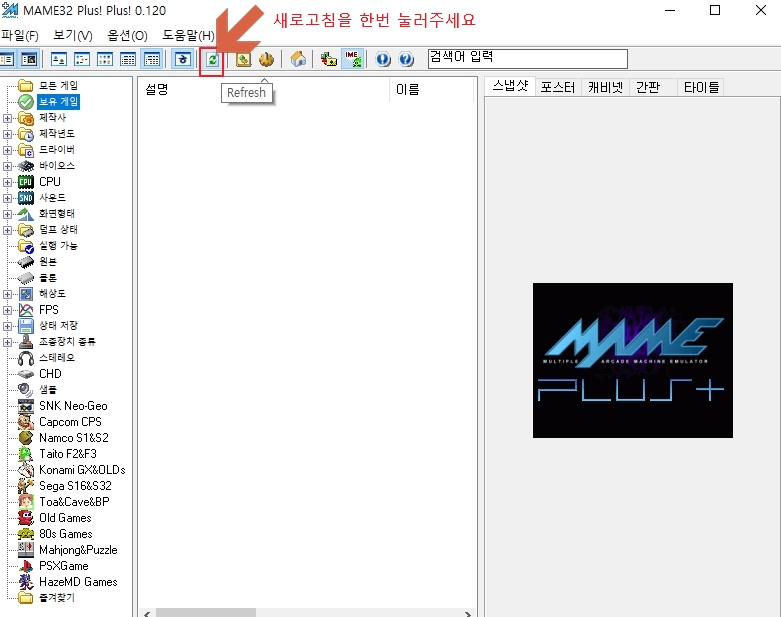
Task: Open the Sega S16&S32 folder icon
Action: pos(26,486)
